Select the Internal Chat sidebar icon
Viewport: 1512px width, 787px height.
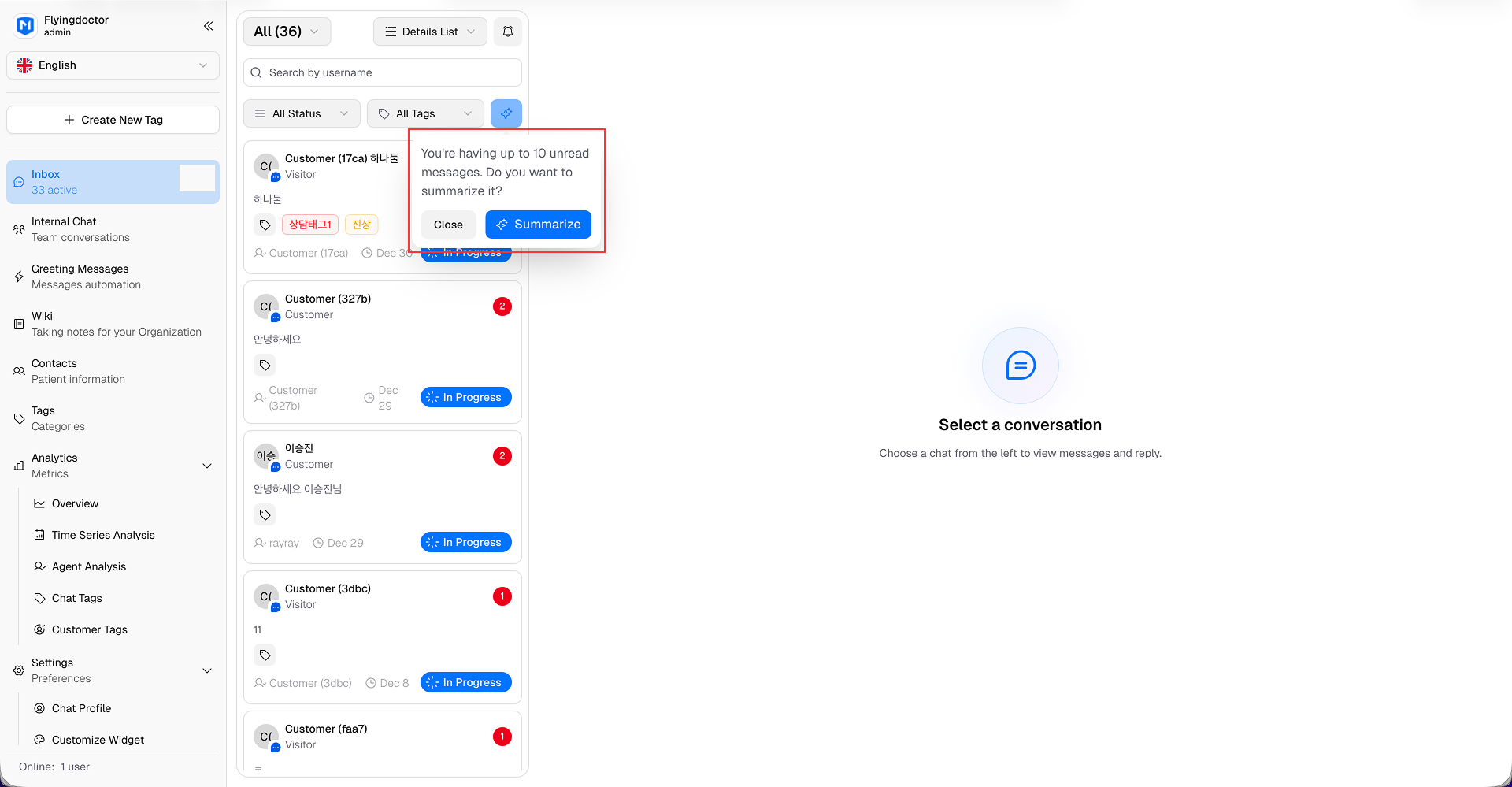click(x=18, y=229)
